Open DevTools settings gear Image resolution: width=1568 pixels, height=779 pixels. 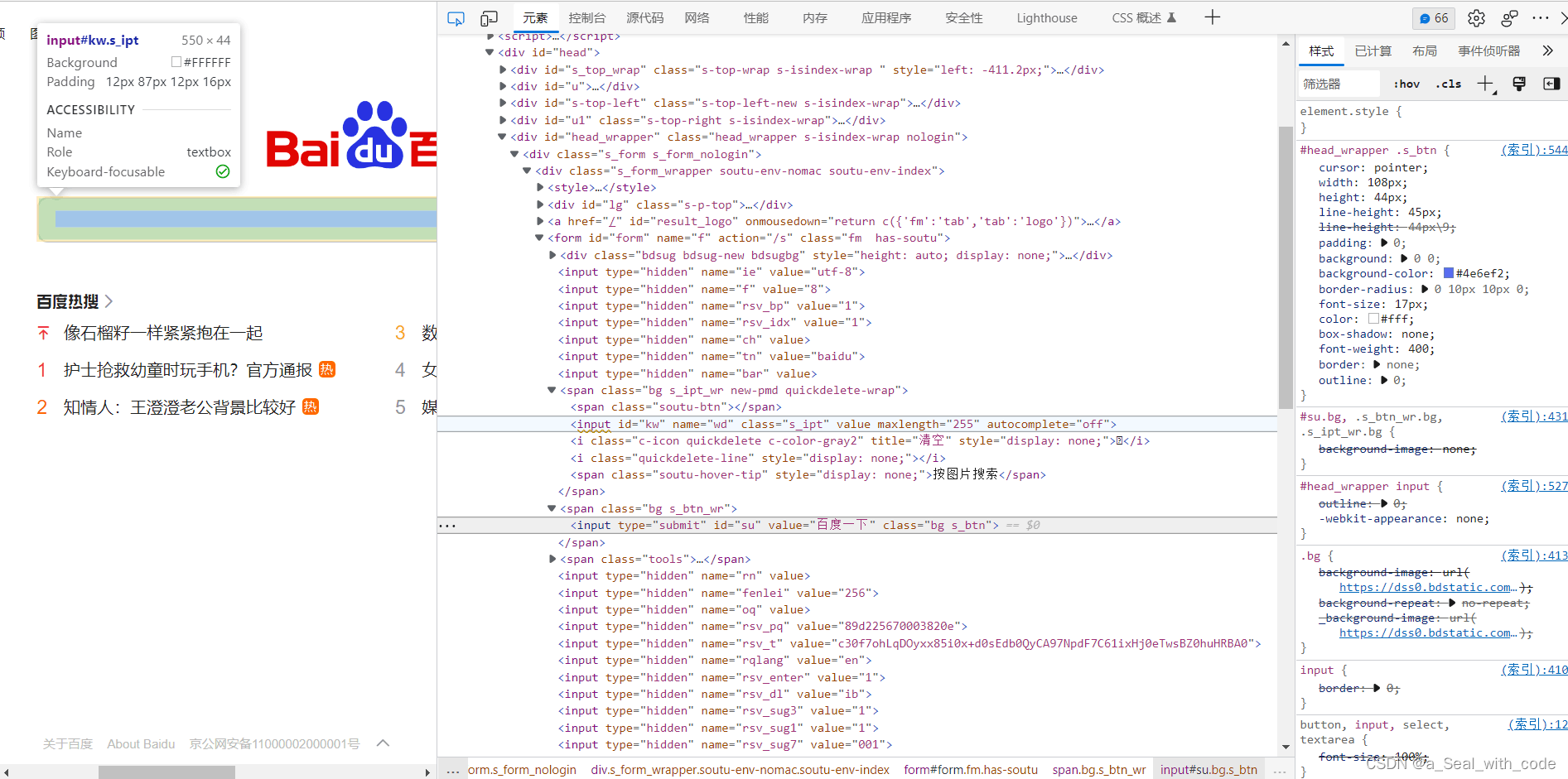click(x=1476, y=18)
